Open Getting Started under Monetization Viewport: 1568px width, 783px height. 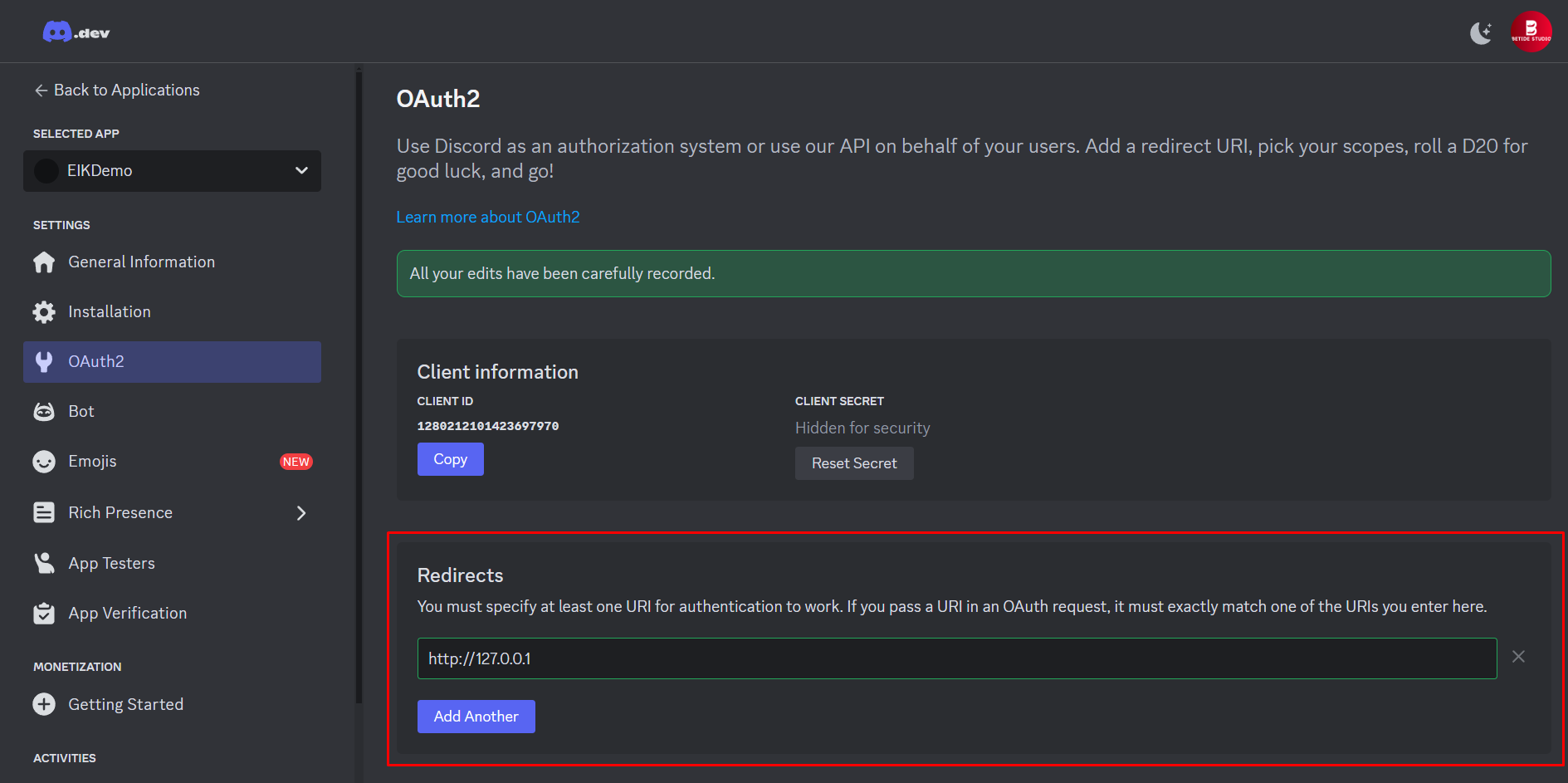click(x=125, y=704)
